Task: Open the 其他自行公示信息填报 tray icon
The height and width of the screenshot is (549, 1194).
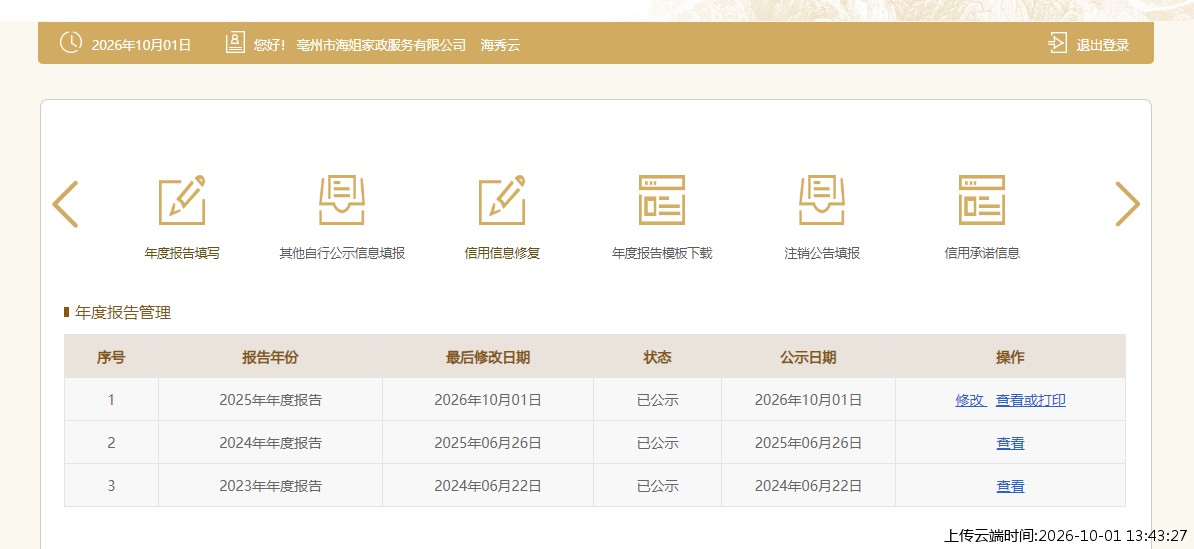Action: coord(342,200)
